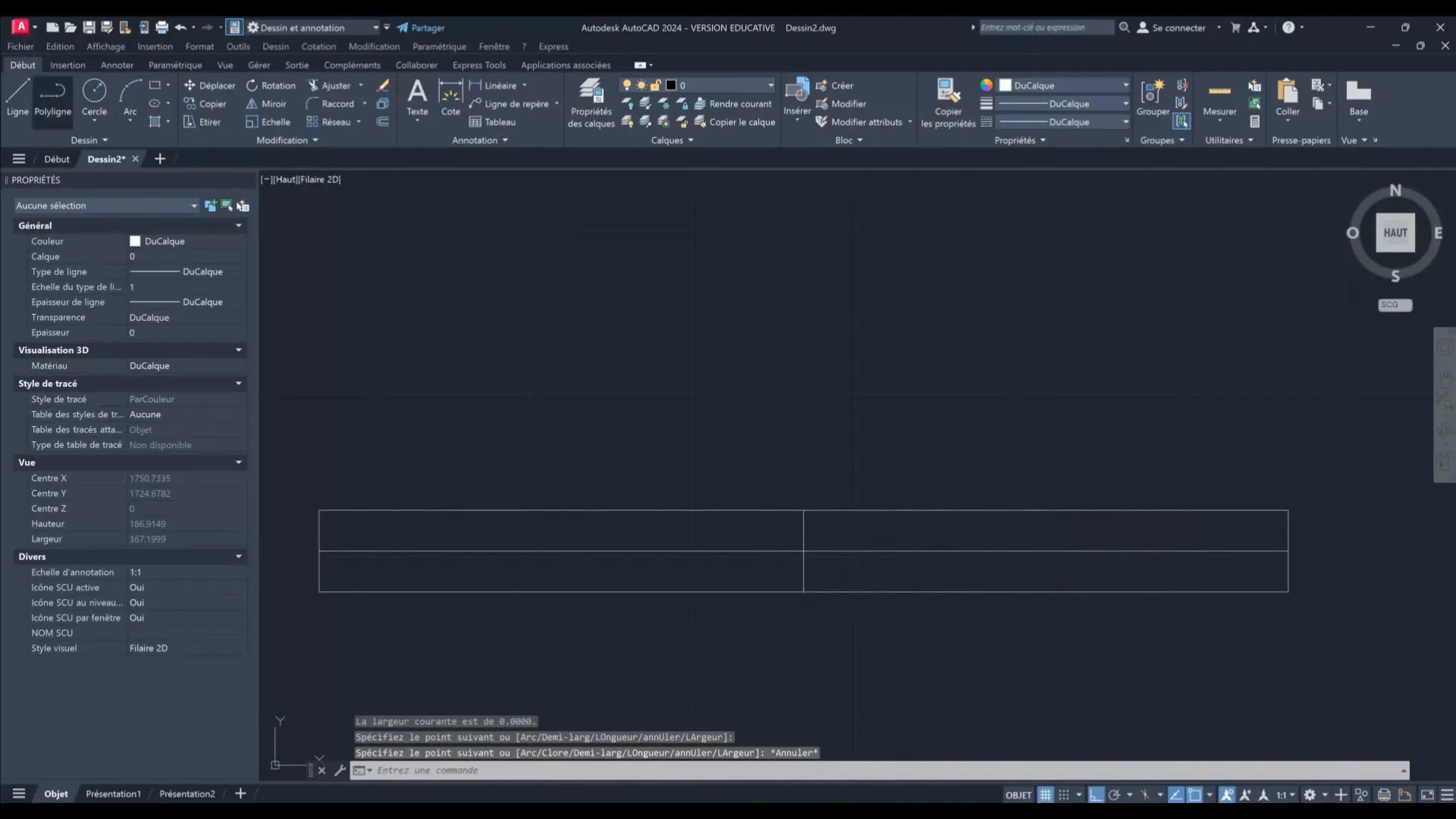Viewport: 1456px width, 819px height.
Task: Click Modifier attributs
Action: pyautogui.click(x=858, y=122)
